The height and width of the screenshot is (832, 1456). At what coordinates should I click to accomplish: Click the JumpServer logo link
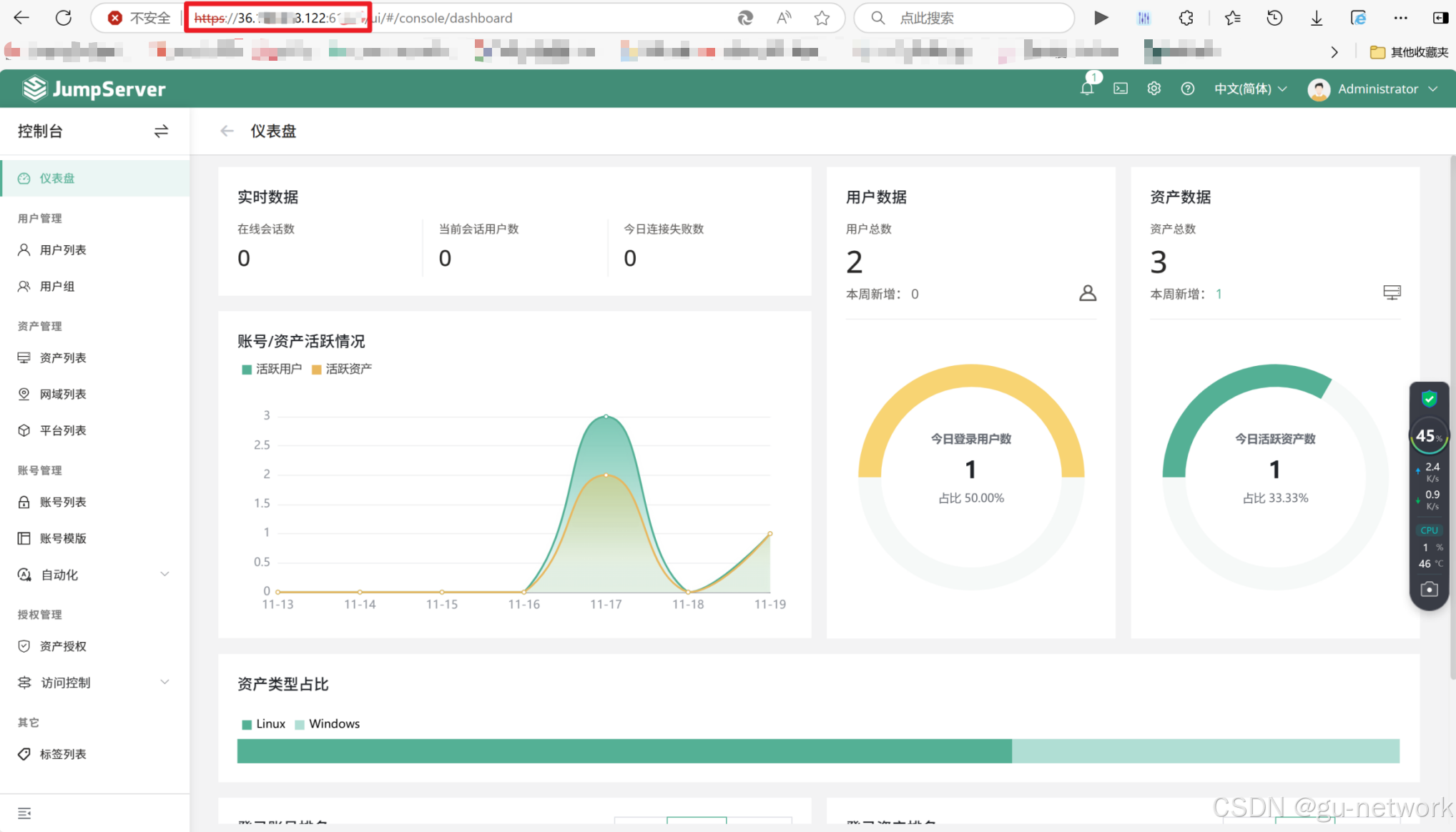(94, 89)
